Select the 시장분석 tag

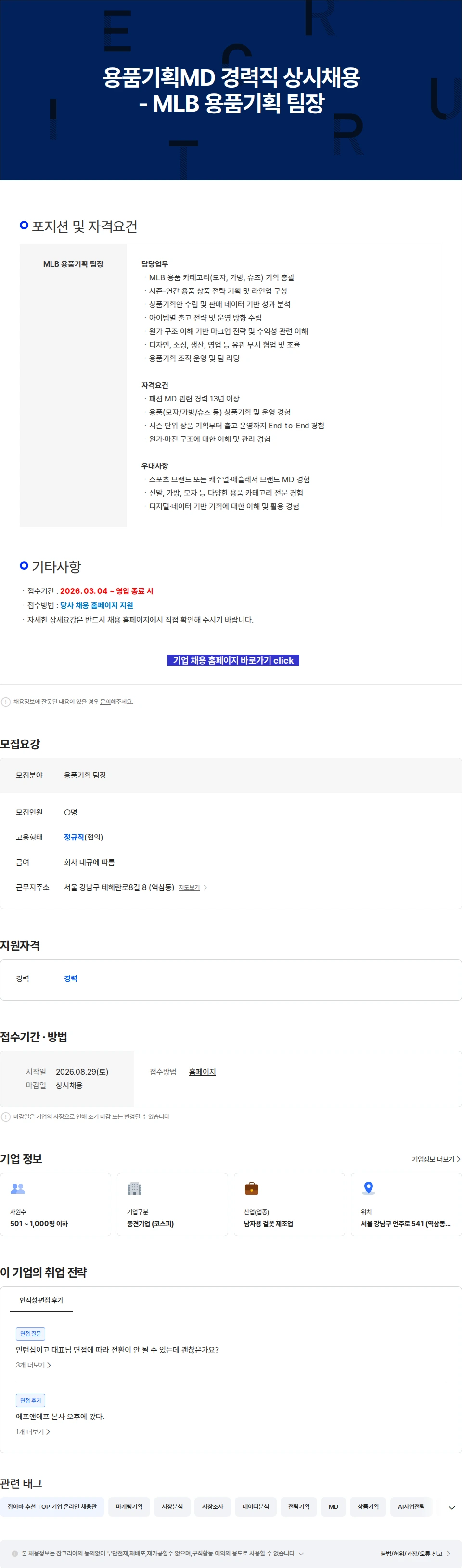[x=172, y=1506]
